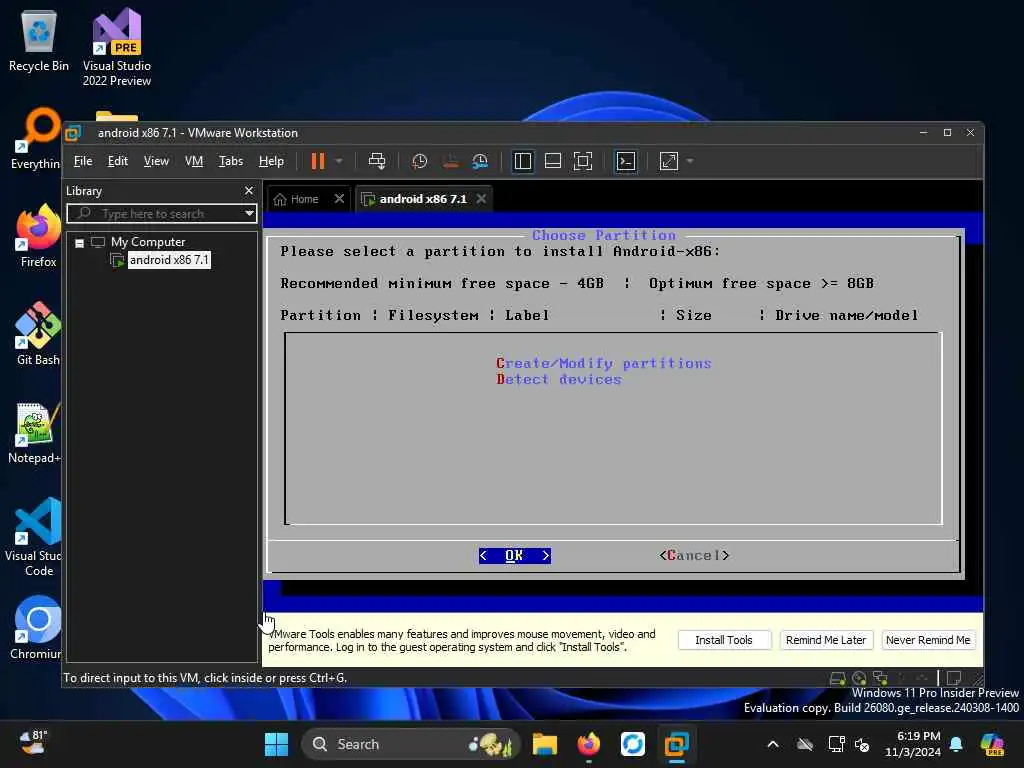Open Recycle Bin desktop icon
The width and height of the screenshot is (1024, 768).
(x=39, y=40)
